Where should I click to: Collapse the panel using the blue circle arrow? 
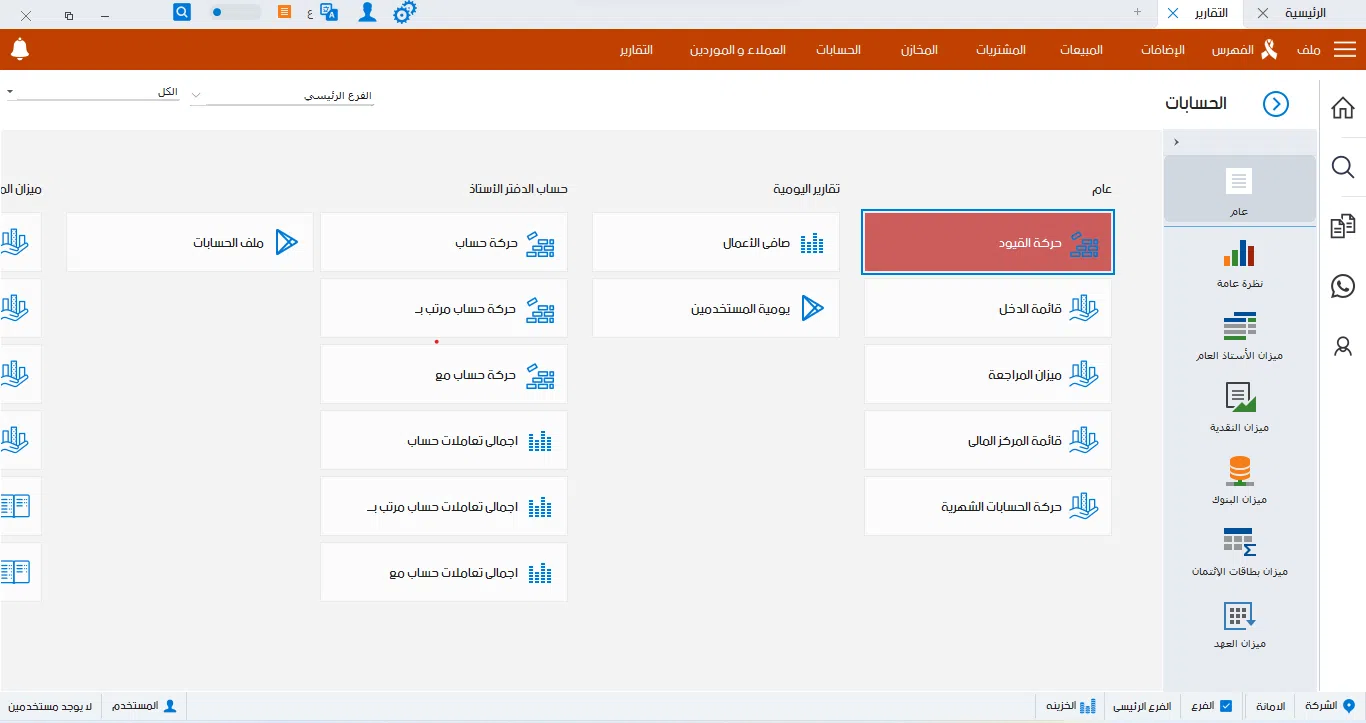[1276, 103]
